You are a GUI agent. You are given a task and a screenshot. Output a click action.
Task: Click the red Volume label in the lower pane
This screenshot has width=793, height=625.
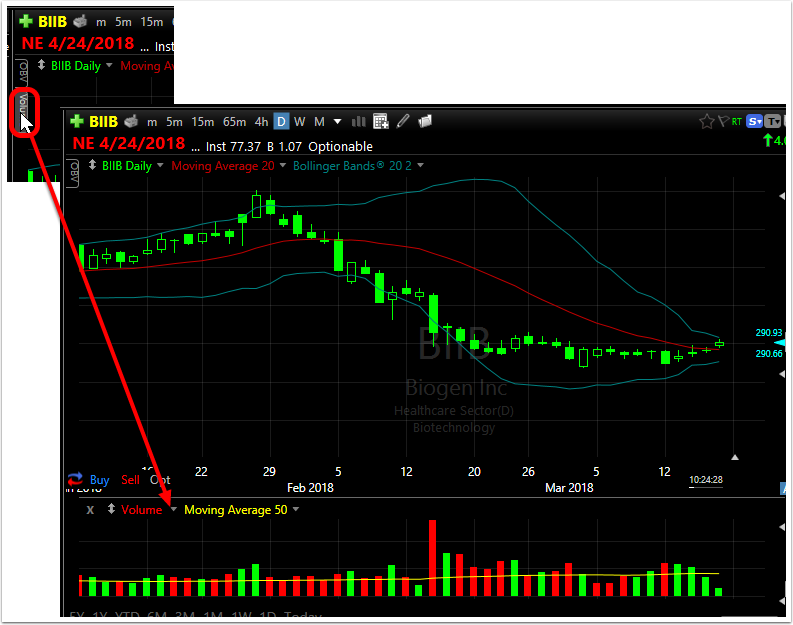142,510
